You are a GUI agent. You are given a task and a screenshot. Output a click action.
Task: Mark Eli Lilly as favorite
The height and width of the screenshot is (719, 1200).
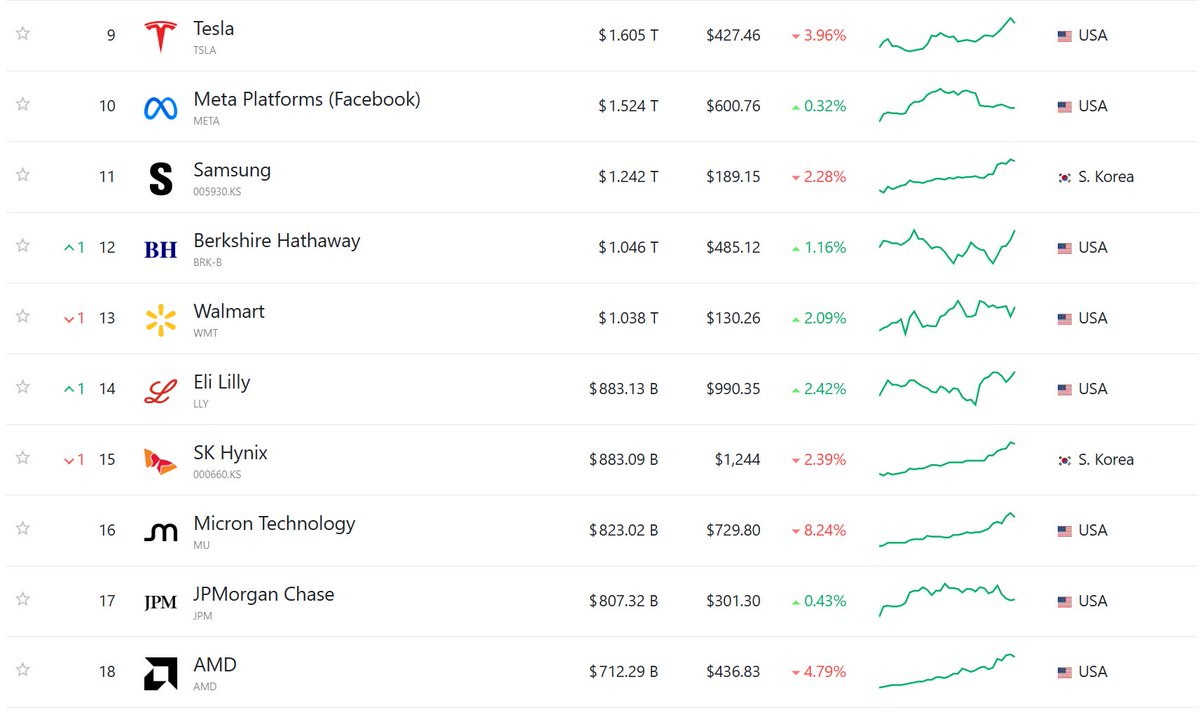pos(23,387)
